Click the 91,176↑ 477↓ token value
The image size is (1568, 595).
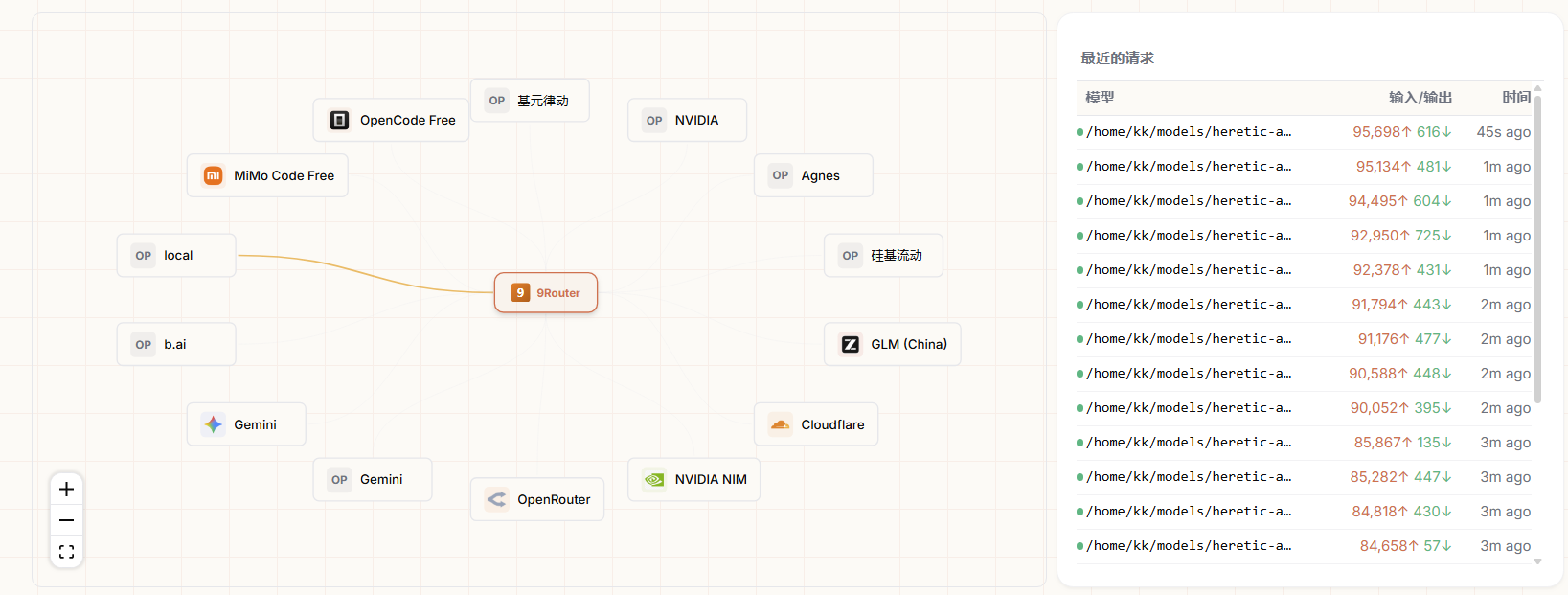[x=1405, y=339]
